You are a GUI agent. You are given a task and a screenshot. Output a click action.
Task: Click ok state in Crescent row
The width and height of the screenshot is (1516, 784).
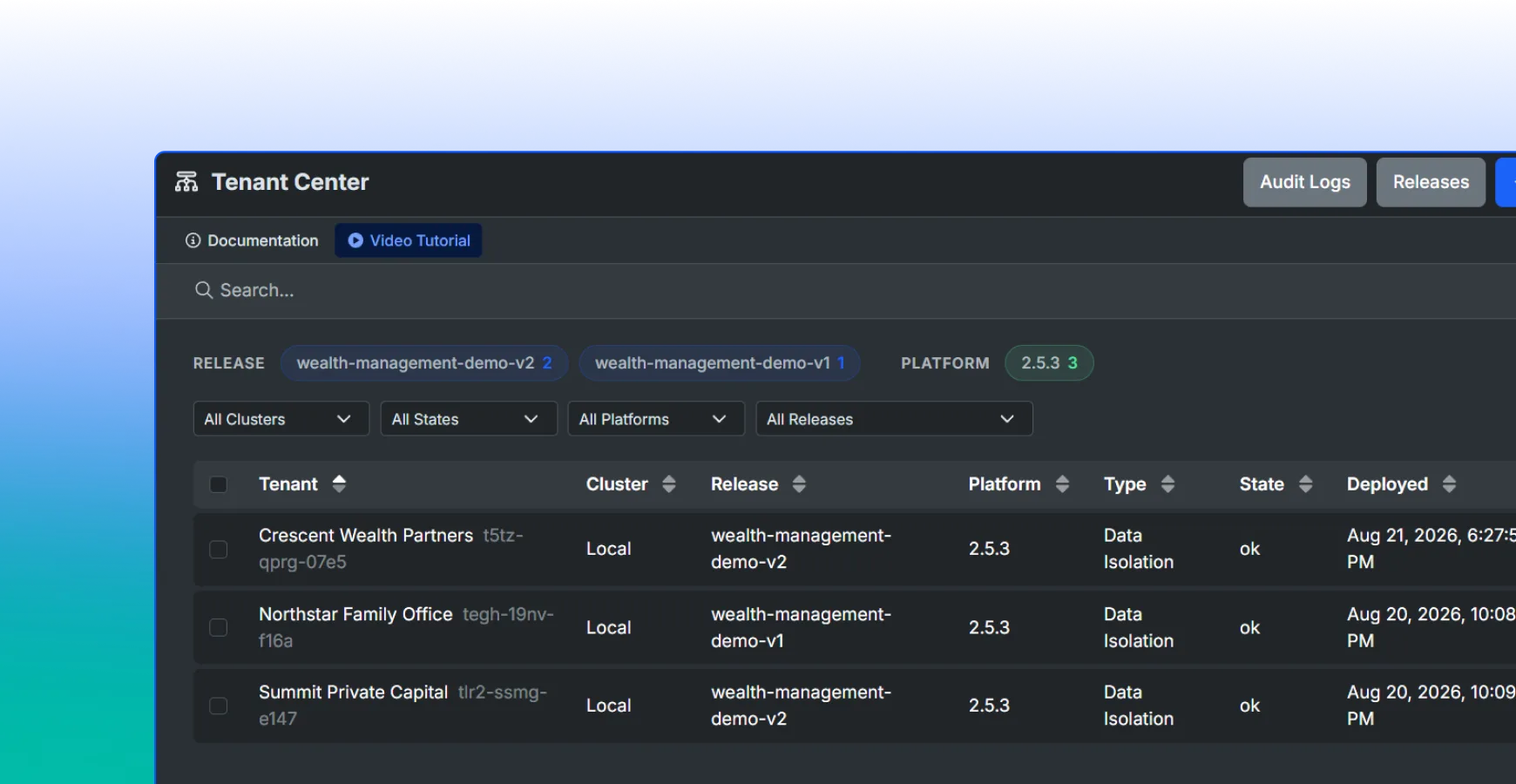[x=1249, y=549]
